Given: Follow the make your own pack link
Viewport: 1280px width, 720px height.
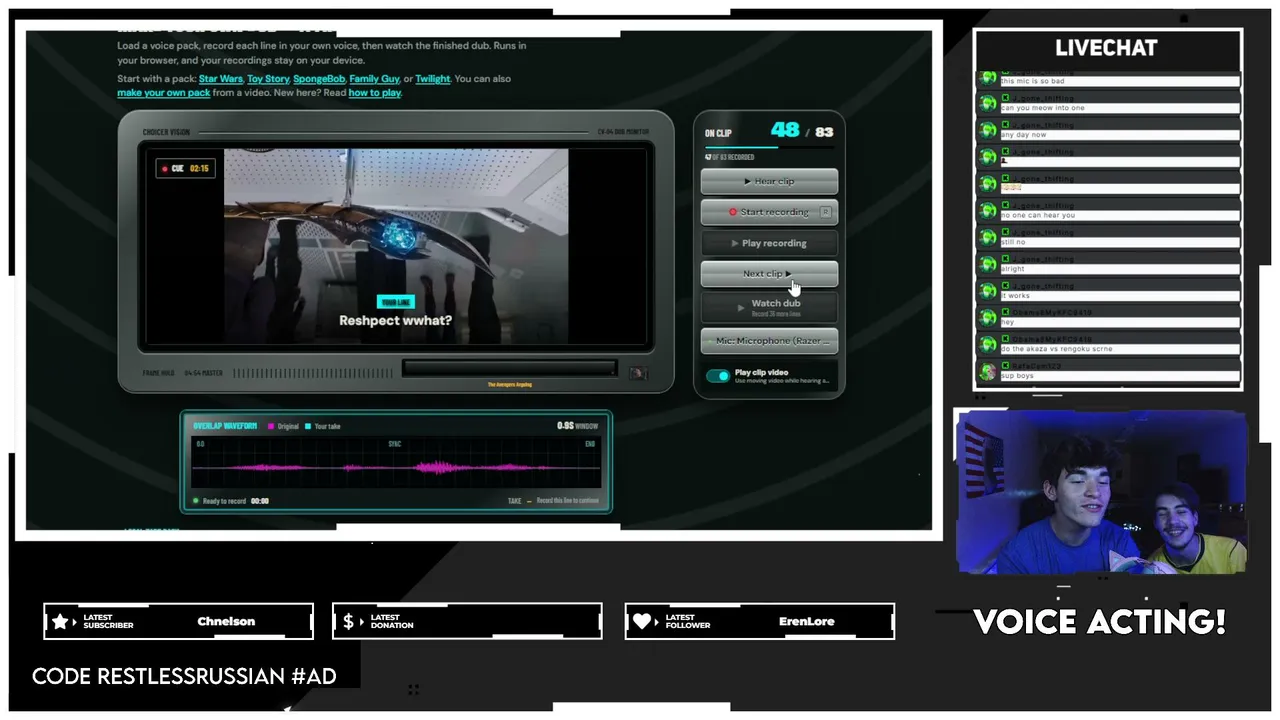Looking at the screenshot, I should (164, 93).
